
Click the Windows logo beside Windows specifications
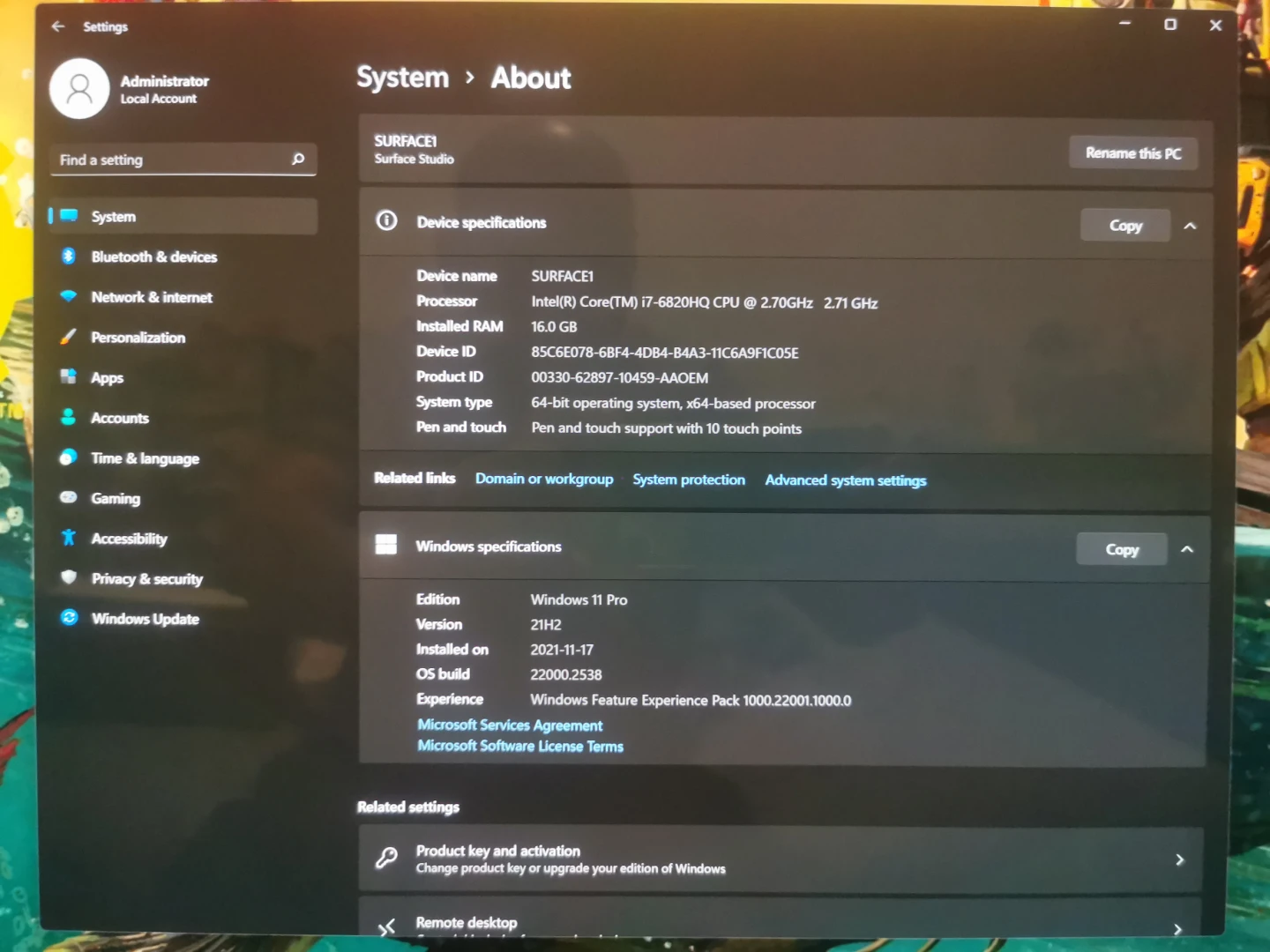386,545
